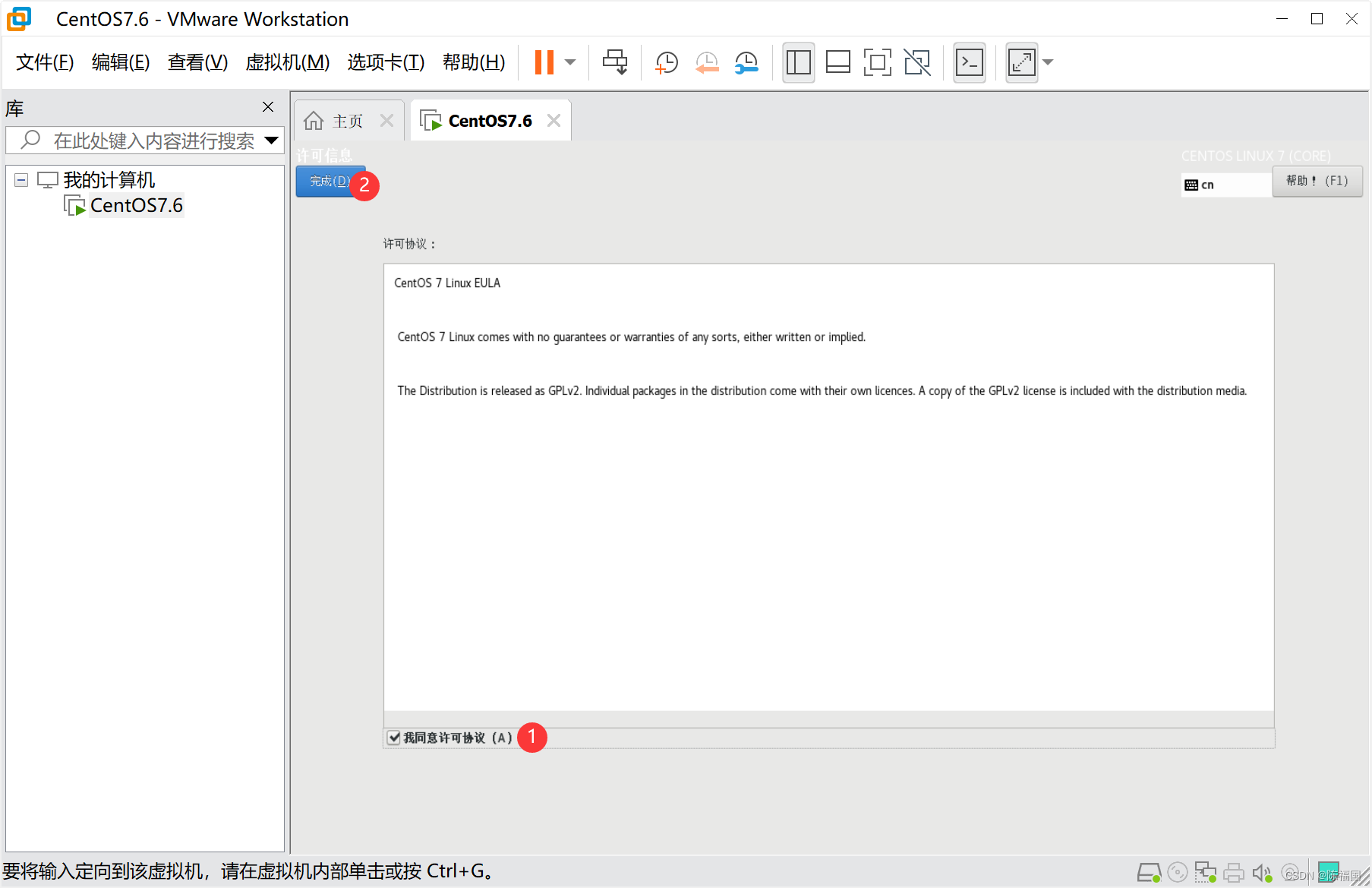Screen dimensions: 1372x888
Task: Click the status bar Ctrl+G hint text
Action: click(x=249, y=871)
